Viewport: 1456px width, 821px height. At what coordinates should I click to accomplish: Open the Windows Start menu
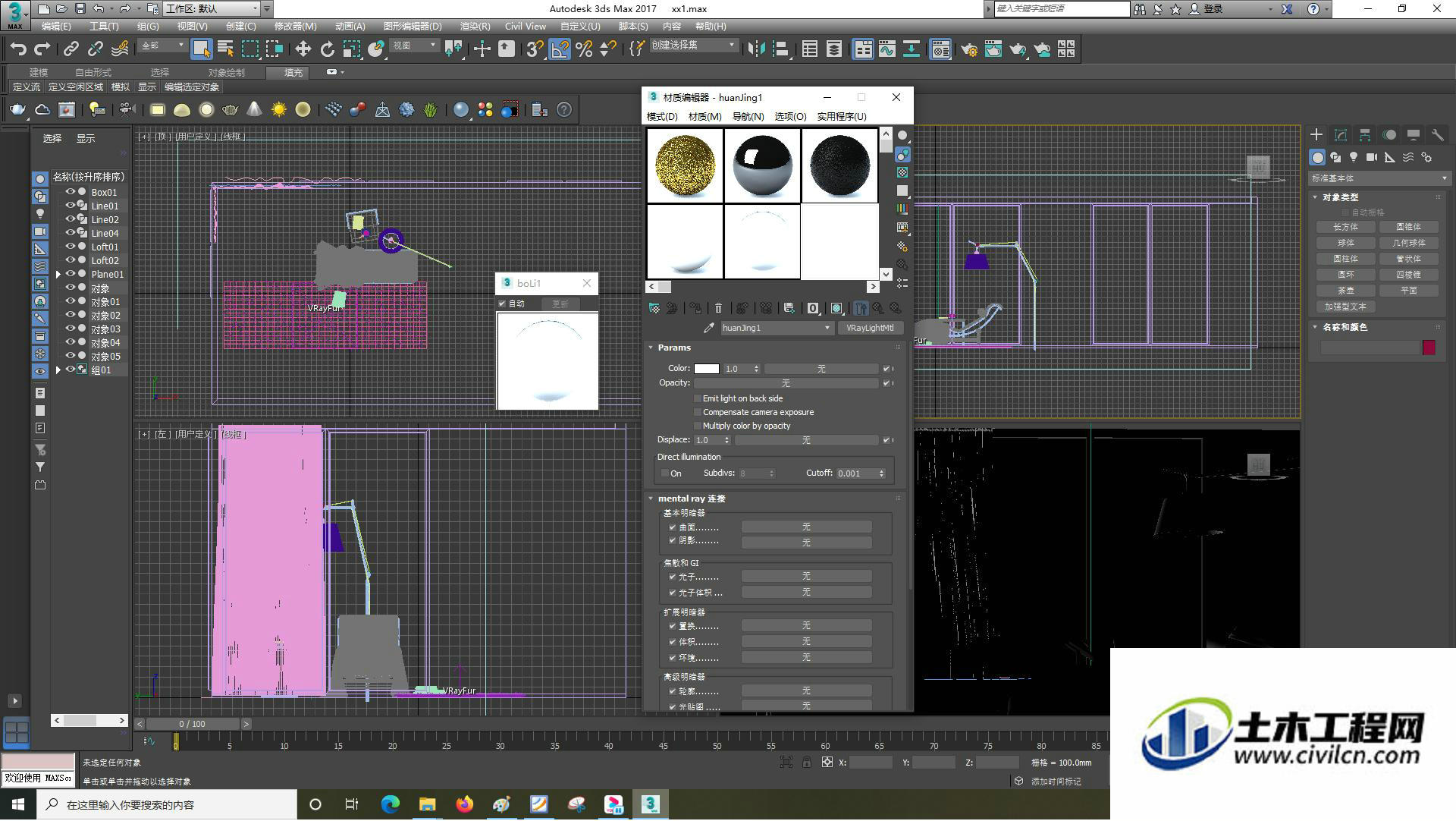18,804
